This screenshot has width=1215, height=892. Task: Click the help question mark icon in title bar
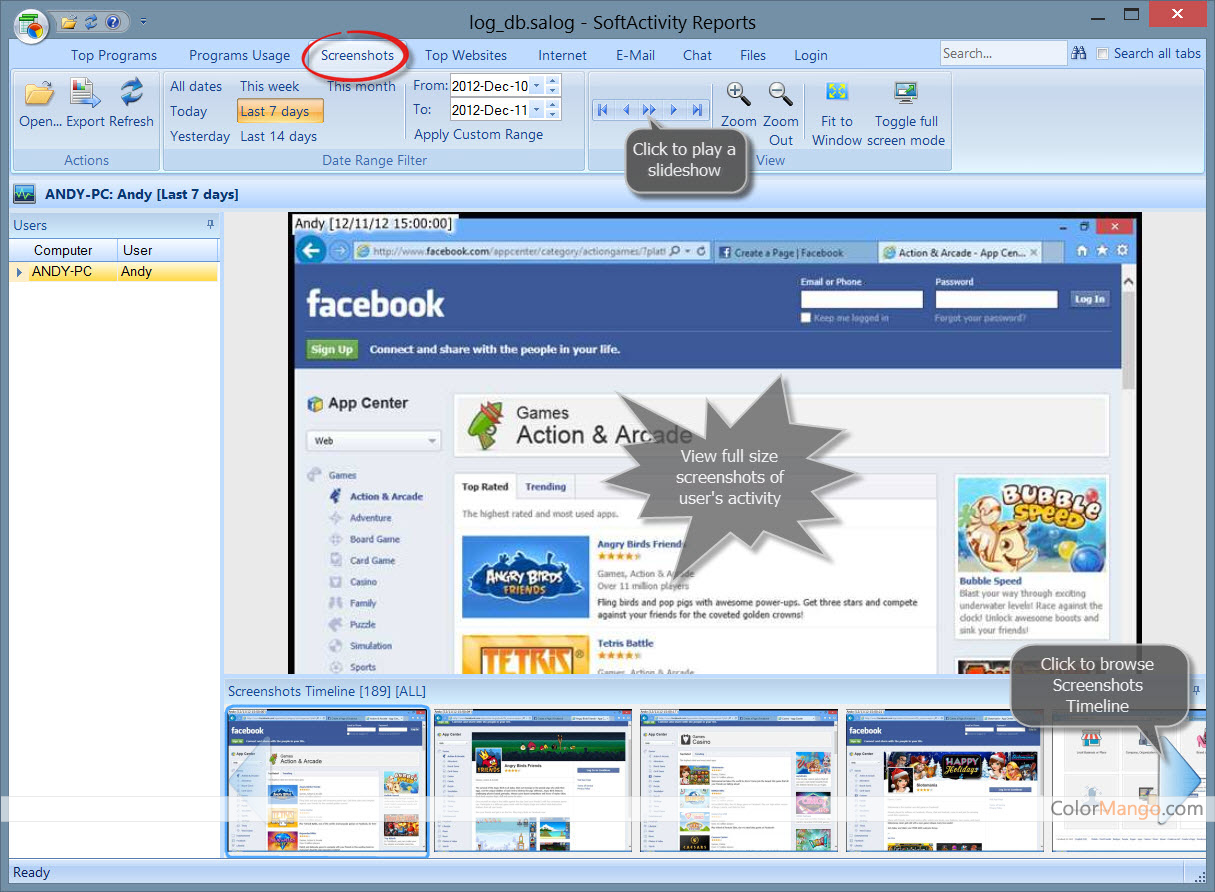coord(112,21)
